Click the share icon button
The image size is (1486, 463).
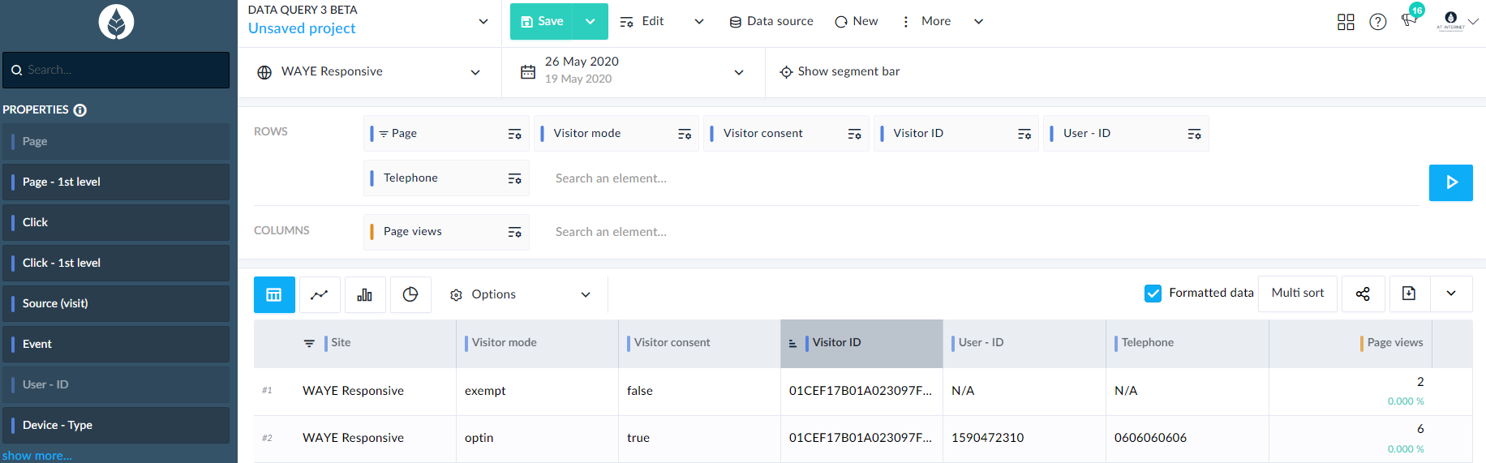(1363, 294)
